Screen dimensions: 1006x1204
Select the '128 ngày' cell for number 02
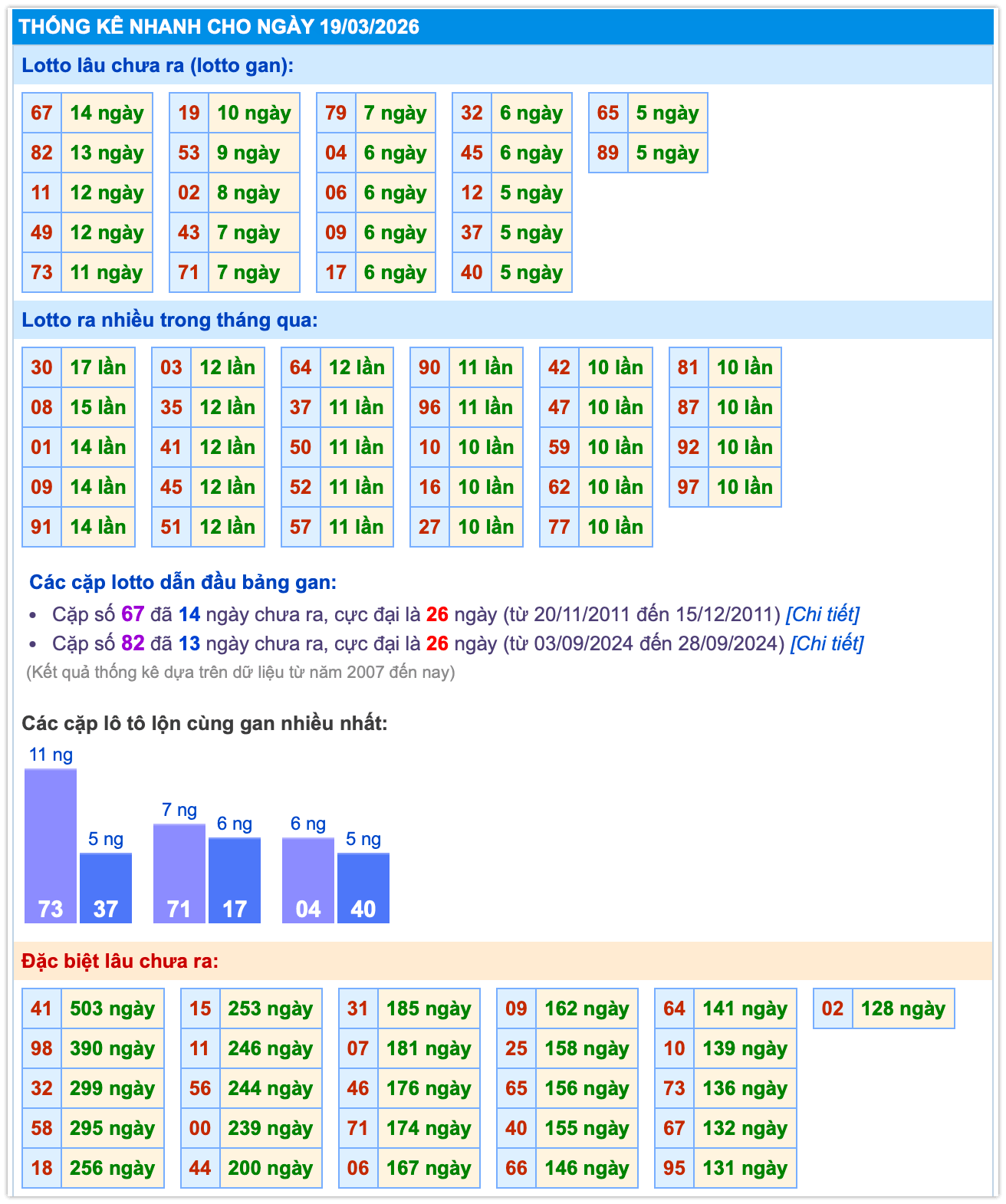click(x=902, y=1008)
